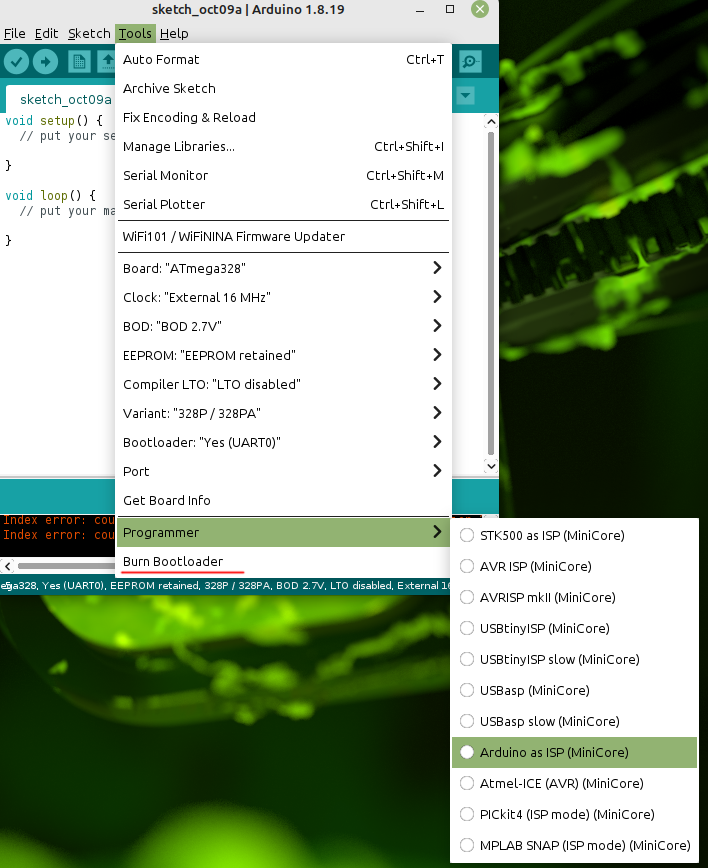Close the Arduino window
Viewport: 708px width, 868px height.
coord(480,9)
